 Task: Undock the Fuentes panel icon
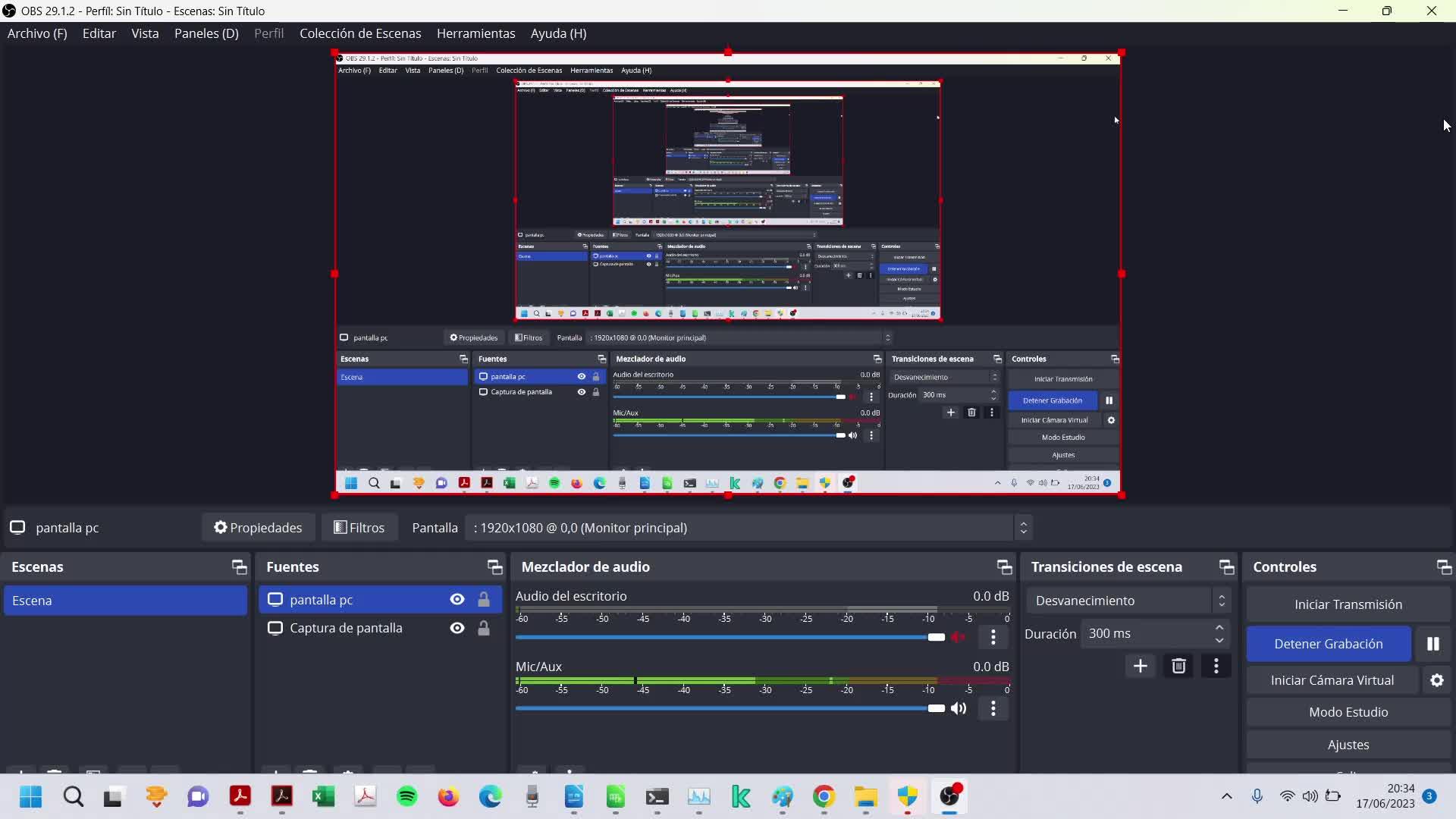click(x=494, y=567)
